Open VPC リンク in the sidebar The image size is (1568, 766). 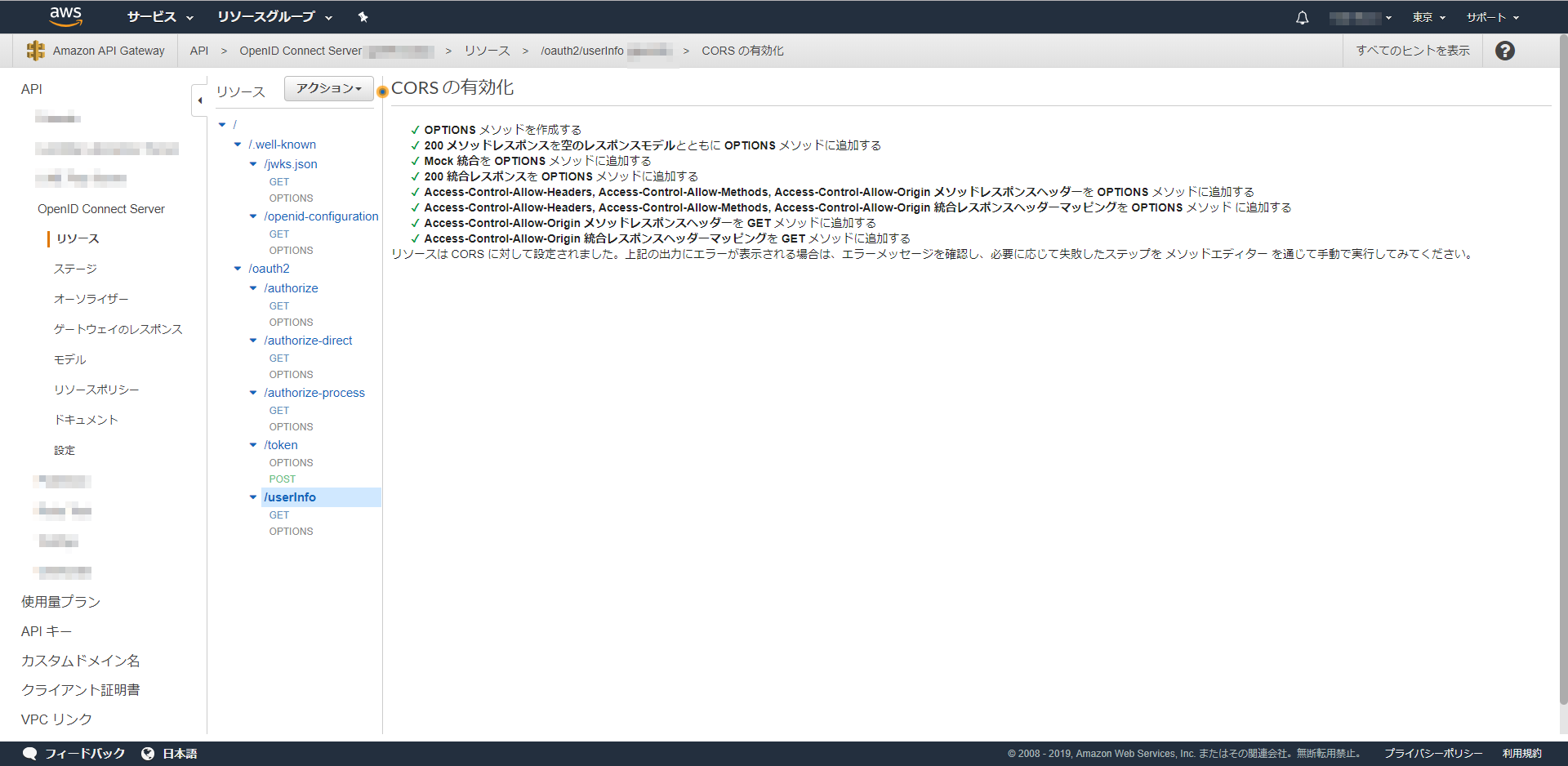point(56,719)
